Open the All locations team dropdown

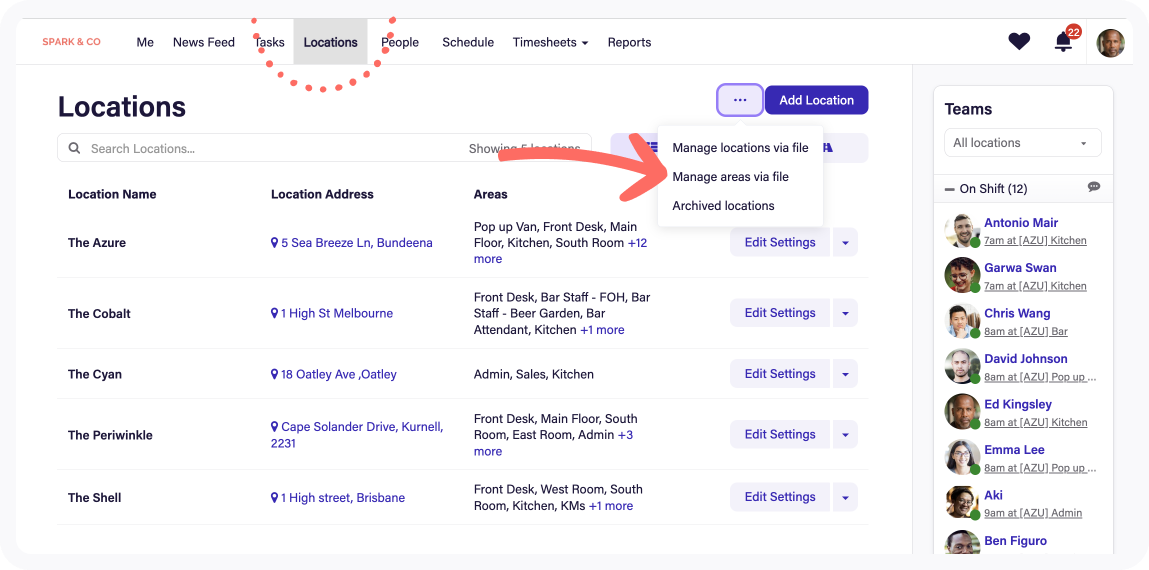tap(1022, 143)
